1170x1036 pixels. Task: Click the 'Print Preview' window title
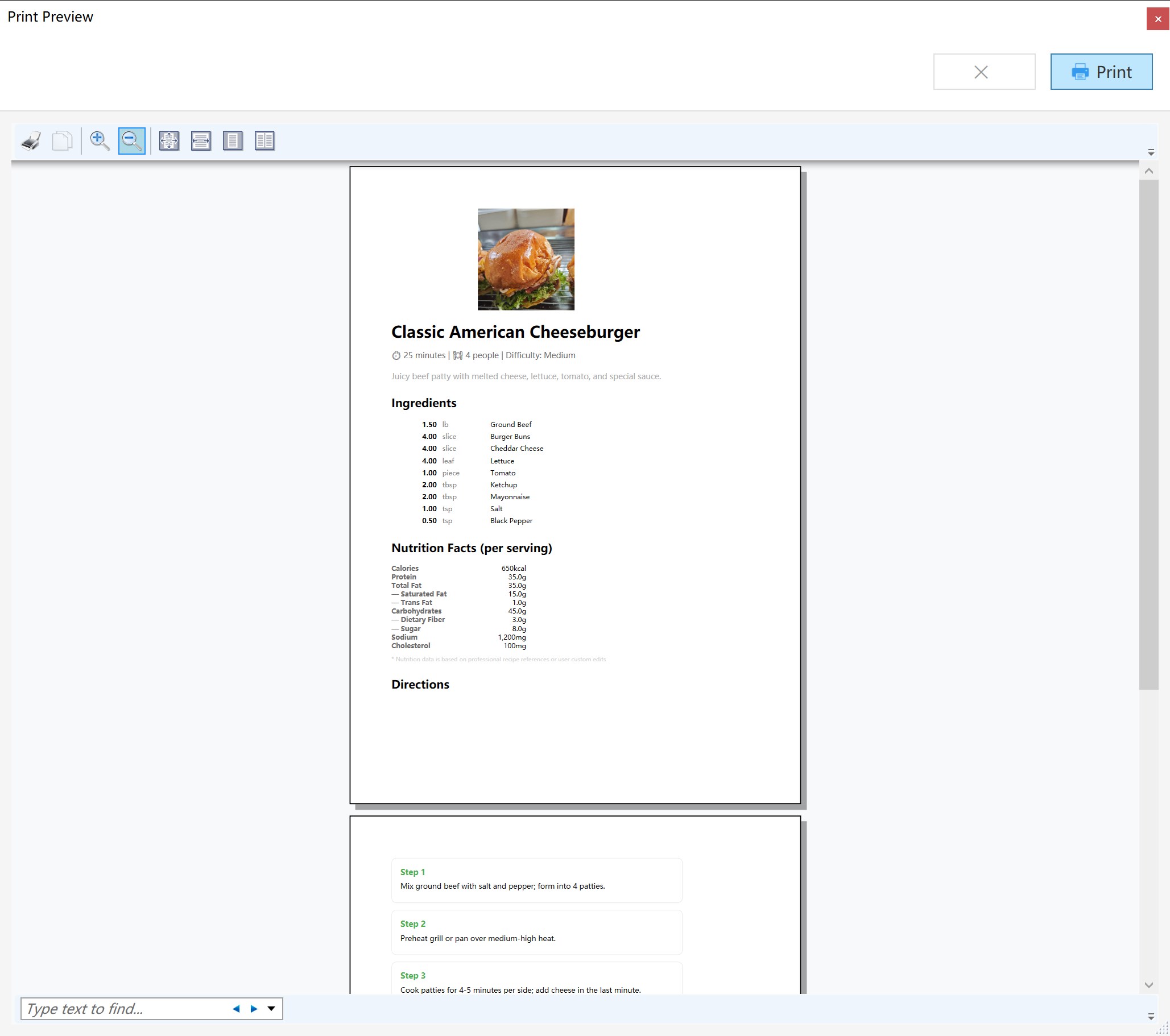pyautogui.click(x=51, y=16)
